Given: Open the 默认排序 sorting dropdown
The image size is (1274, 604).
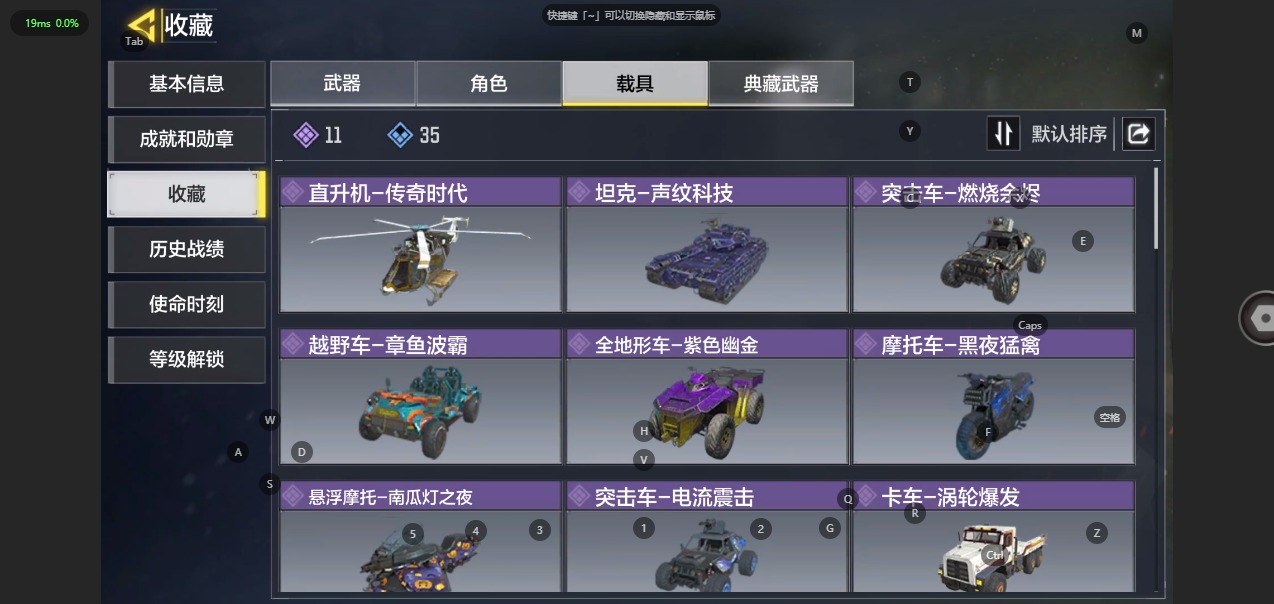Looking at the screenshot, I should (x=1069, y=134).
